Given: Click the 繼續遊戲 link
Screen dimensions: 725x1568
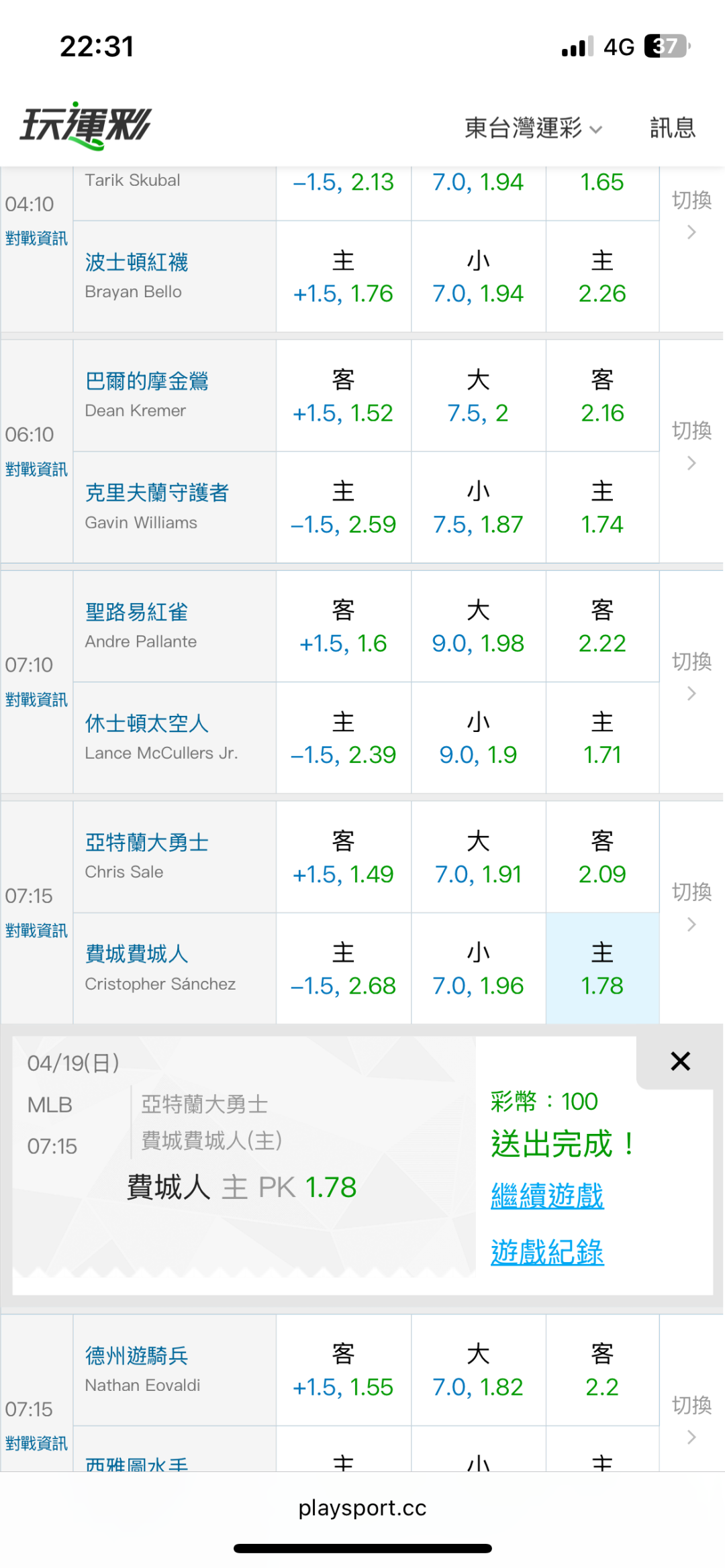Looking at the screenshot, I should (x=547, y=1196).
